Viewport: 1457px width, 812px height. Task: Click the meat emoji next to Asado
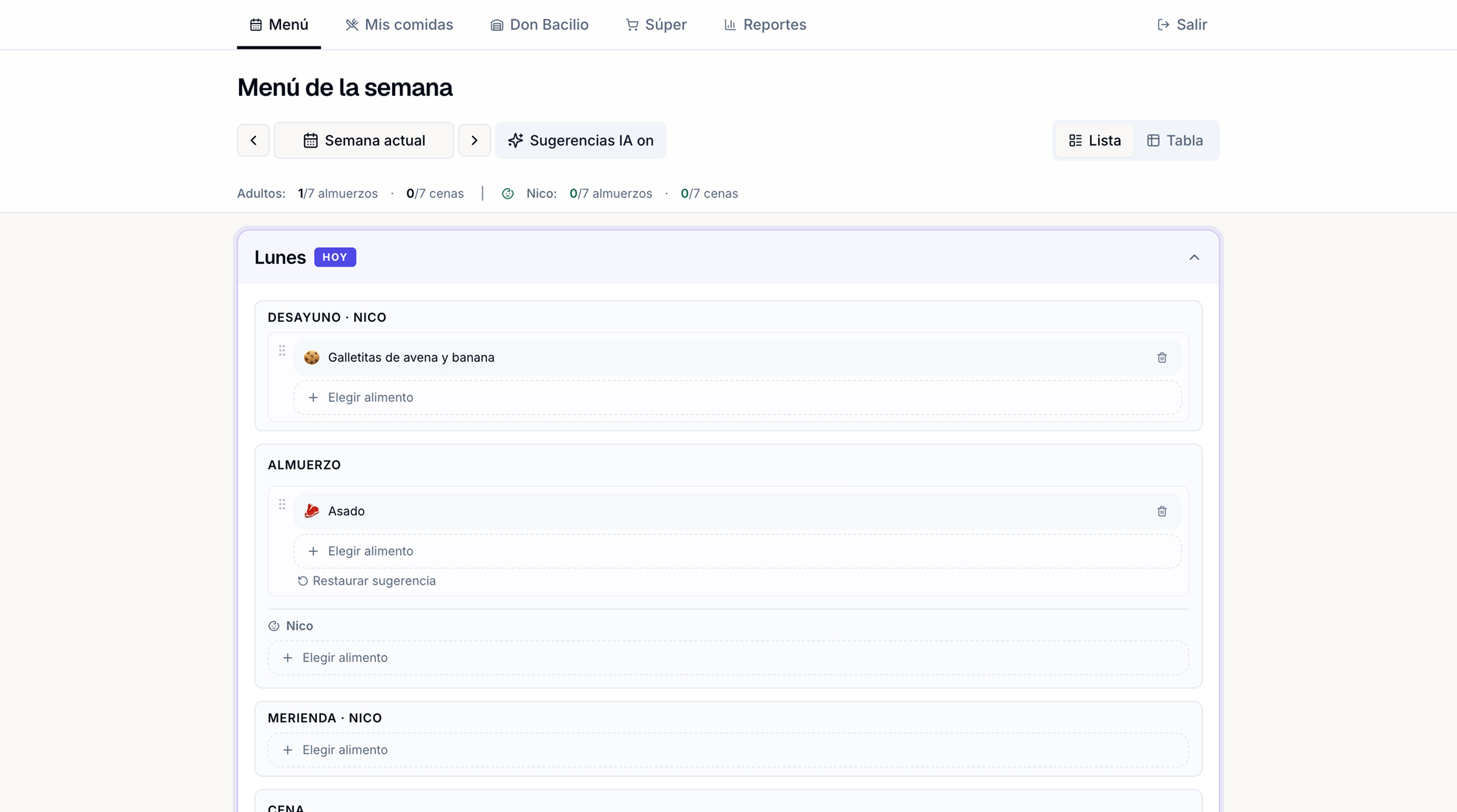pos(311,511)
